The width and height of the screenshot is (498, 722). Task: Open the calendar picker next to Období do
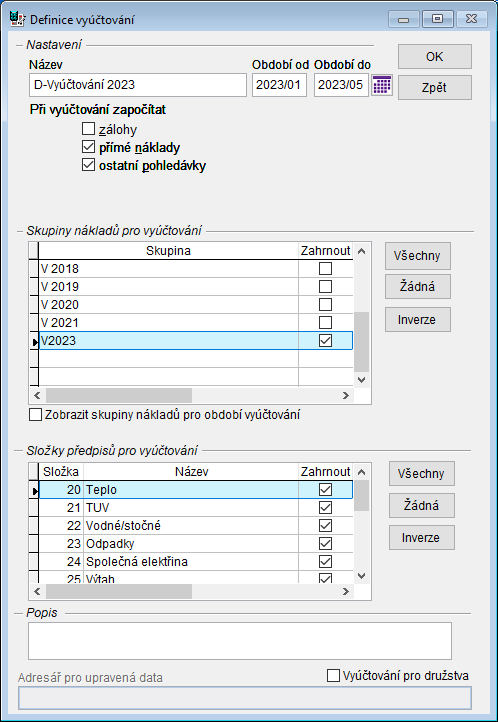coord(382,85)
